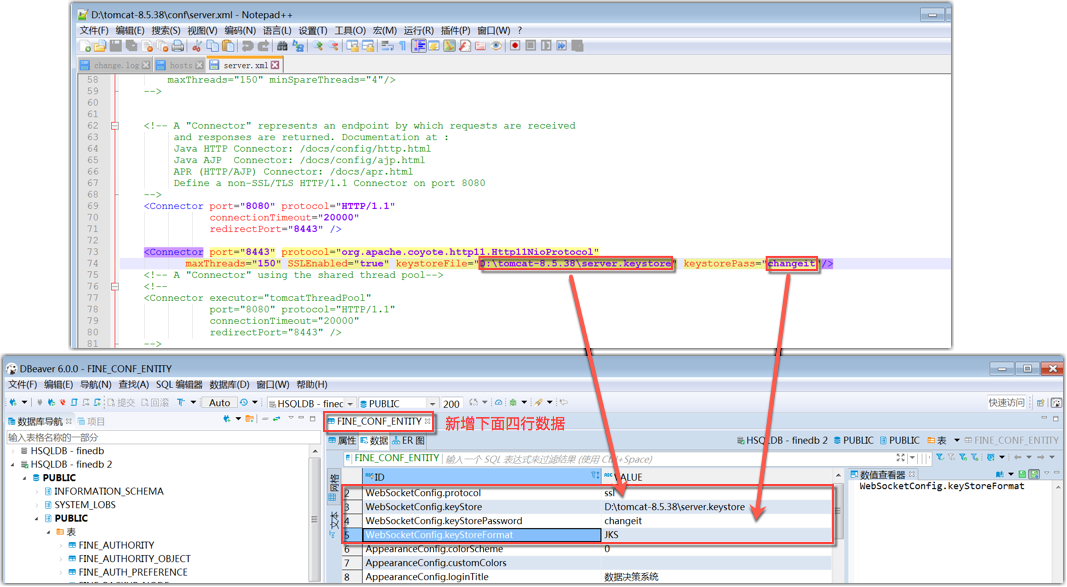Click New file icon in Notepad++ toolbar
This screenshot has height=587, width=1067.
coord(87,46)
